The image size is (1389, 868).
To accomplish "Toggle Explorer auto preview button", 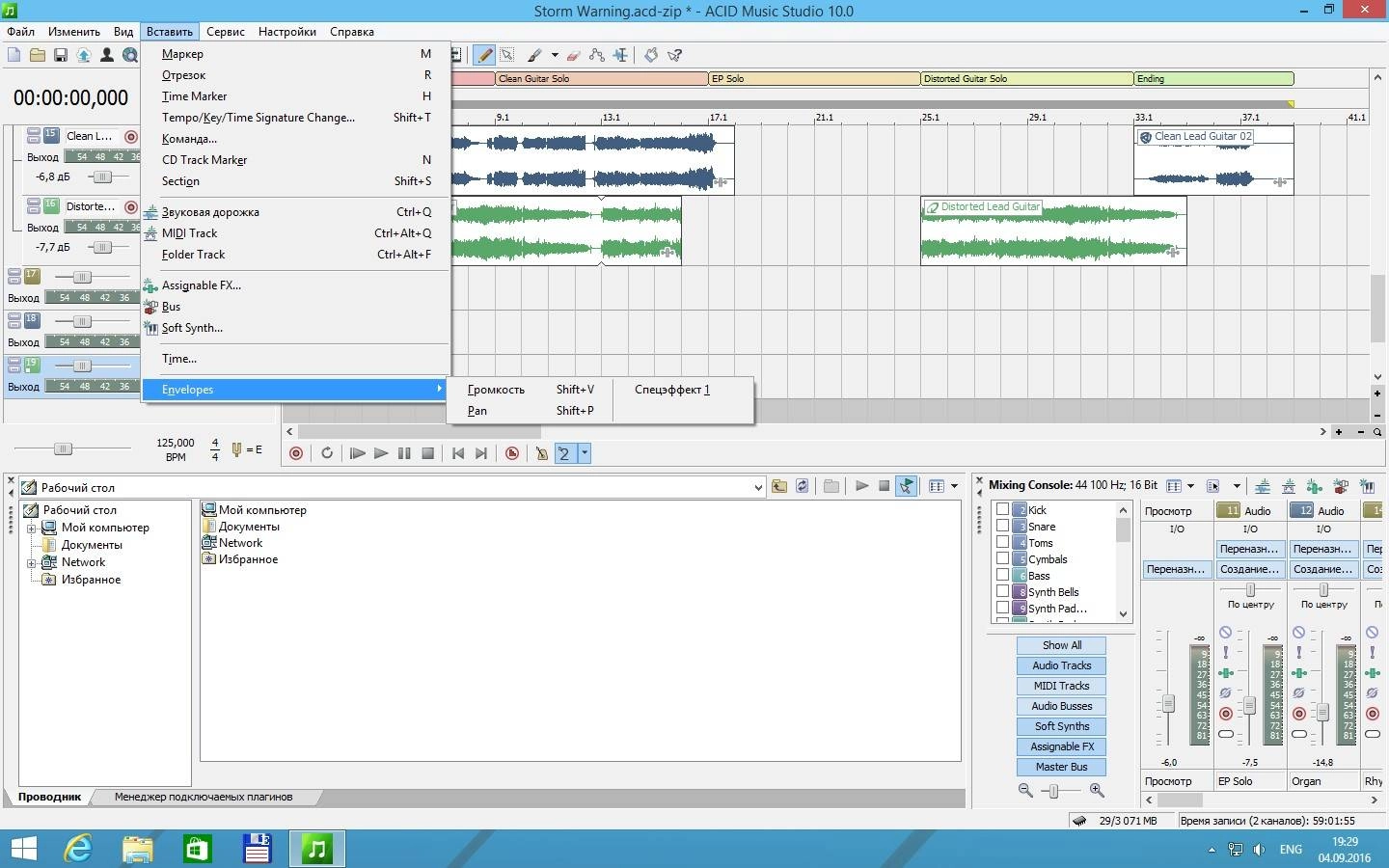I will 906,486.
